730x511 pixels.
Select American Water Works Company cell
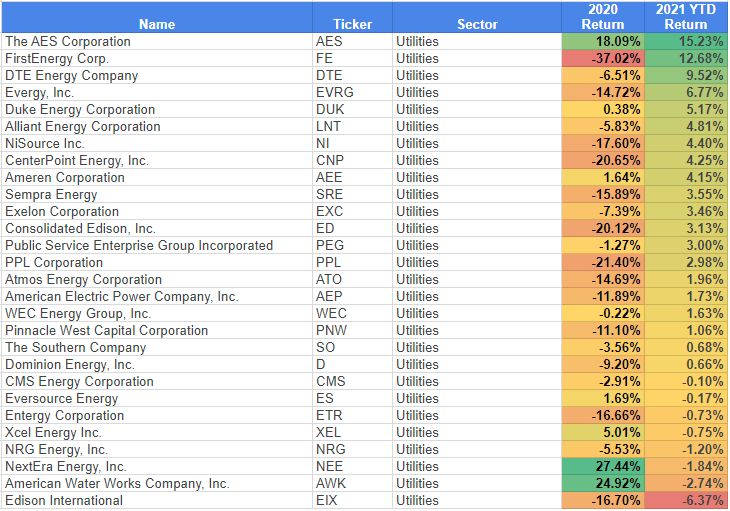point(157,484)
